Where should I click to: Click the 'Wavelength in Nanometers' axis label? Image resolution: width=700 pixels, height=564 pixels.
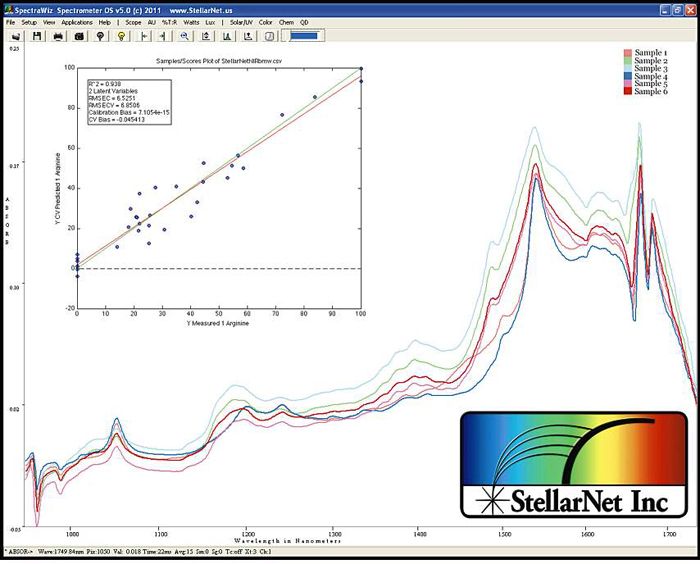pyautogui.click(x=288, y=541)
